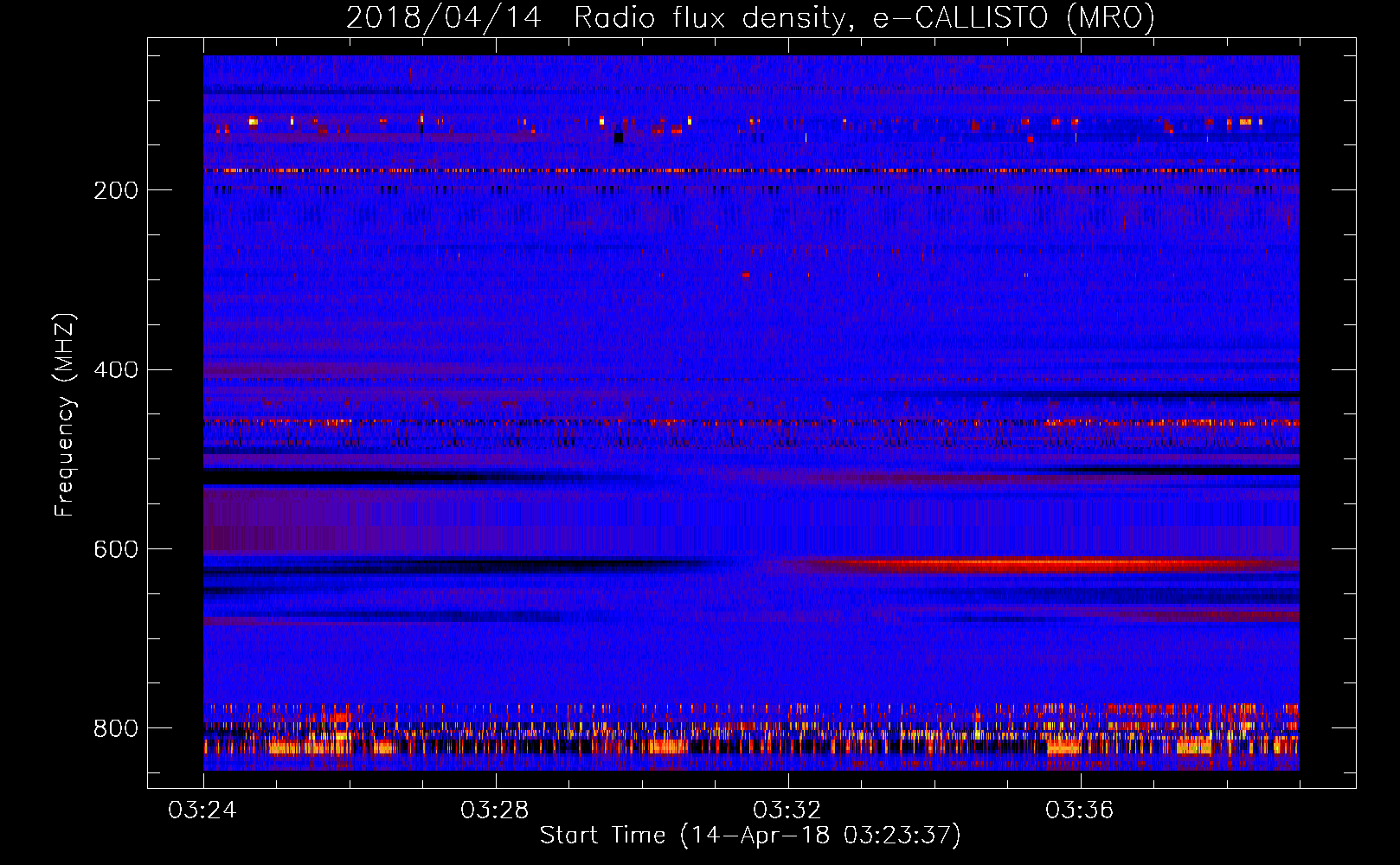
Task: Click the "Frequency (MHZ)" axis label
Action: tap(65, 415)
